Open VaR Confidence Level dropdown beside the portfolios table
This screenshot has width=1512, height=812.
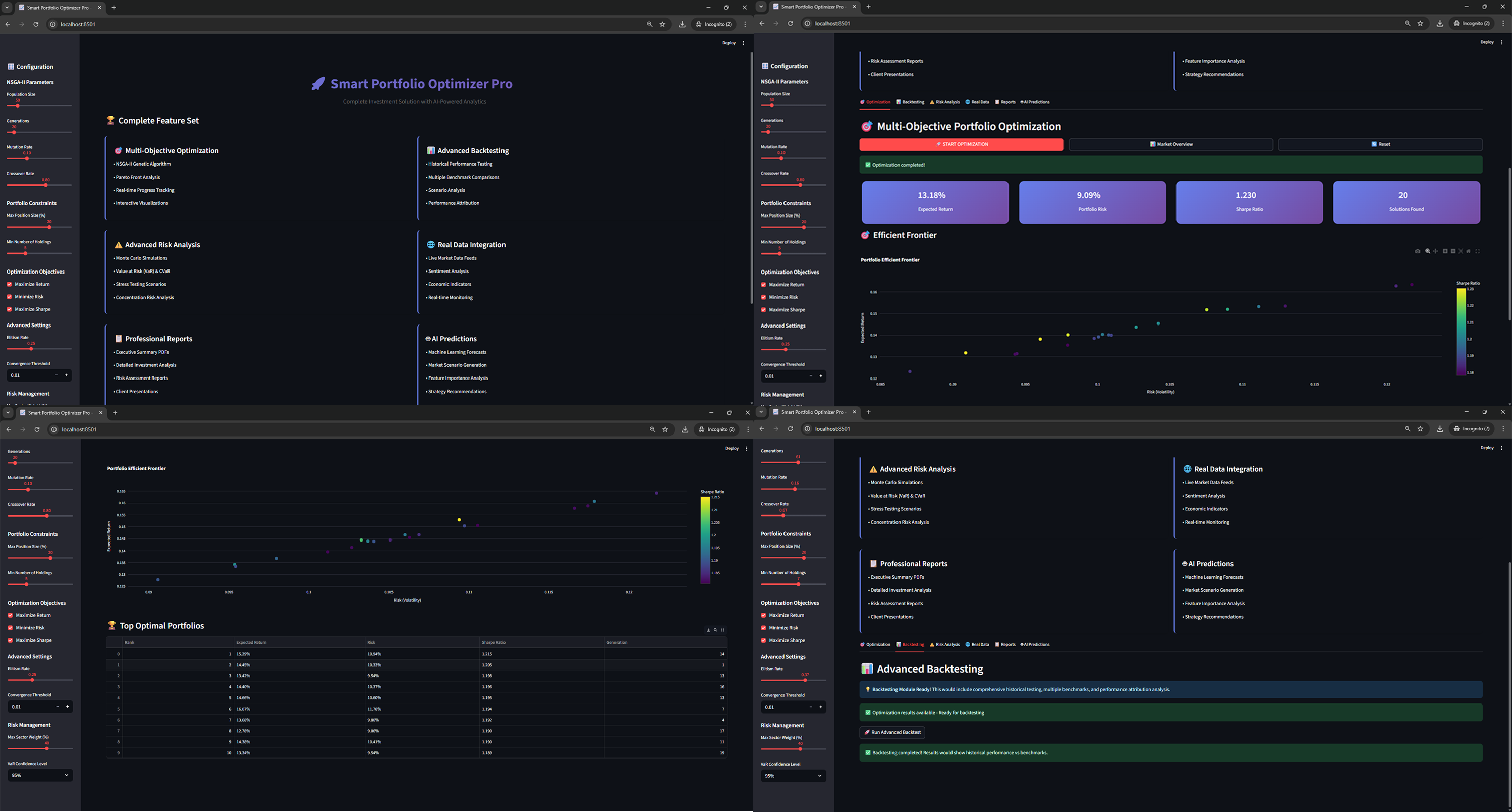tap(40, 775)
